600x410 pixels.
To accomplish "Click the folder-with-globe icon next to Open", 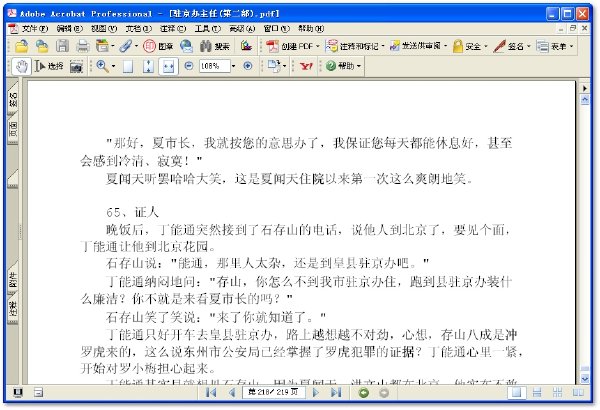I will pos(42,46).
